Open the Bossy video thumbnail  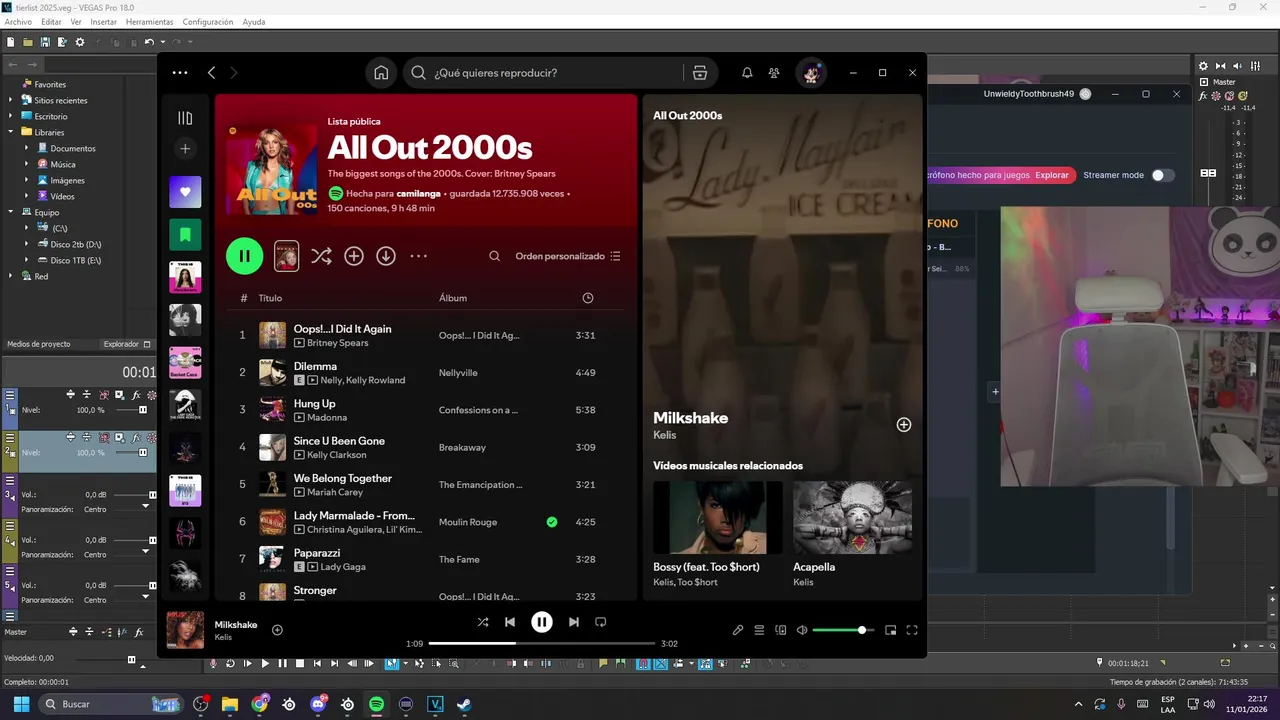point(718,517)
